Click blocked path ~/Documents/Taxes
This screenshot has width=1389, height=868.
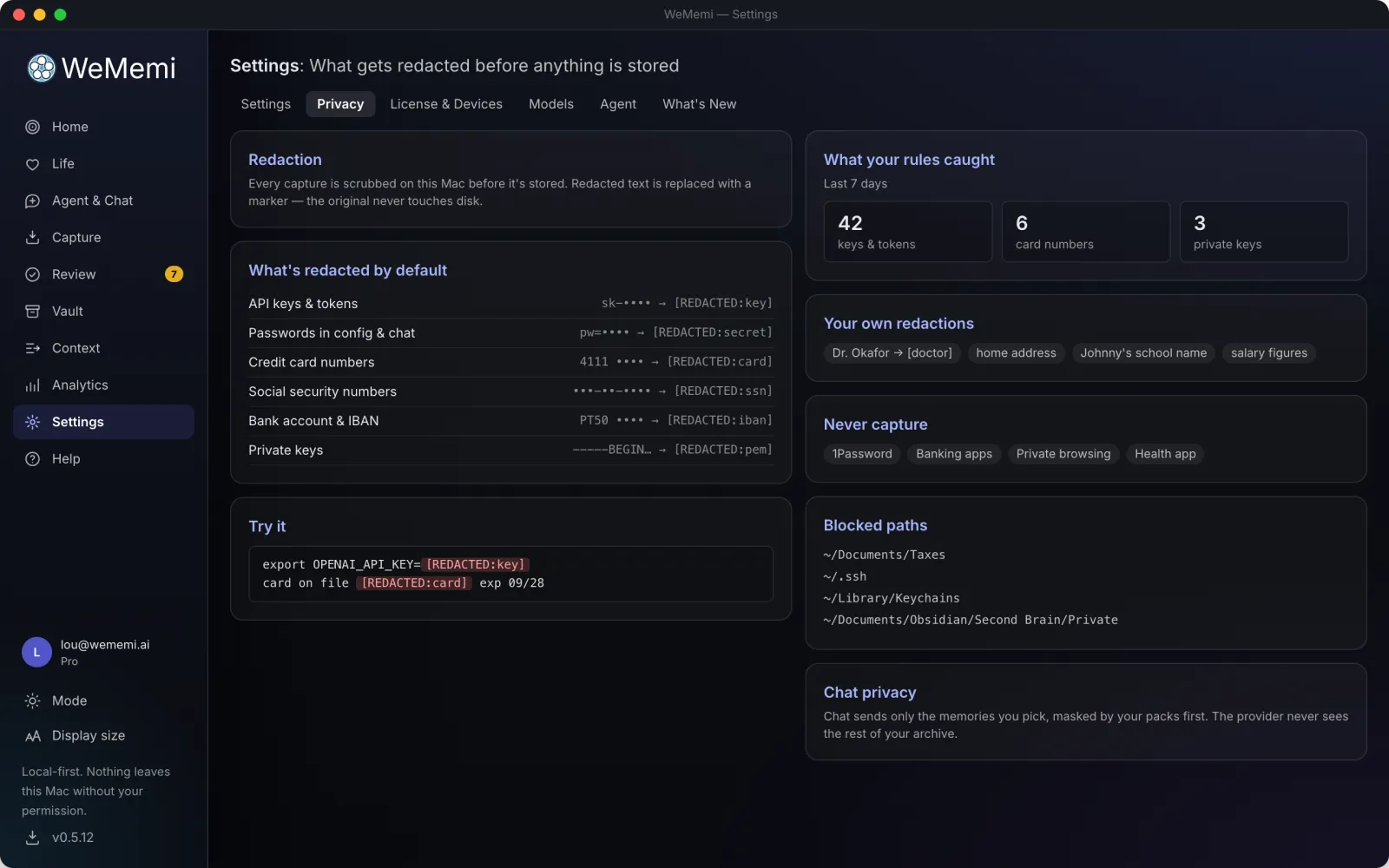pyautogui.click(x=884, y=555)
